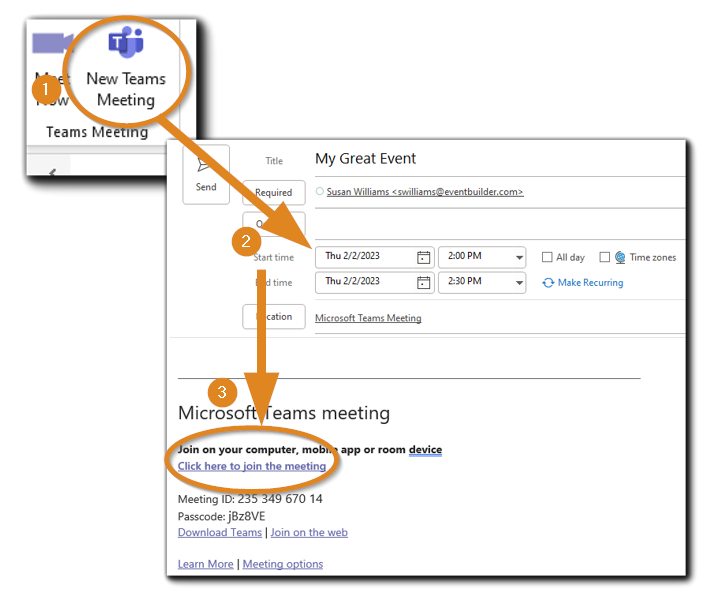Enable the All day checkbox
This screenshot has height=606, width=715.
pos(547,257)
